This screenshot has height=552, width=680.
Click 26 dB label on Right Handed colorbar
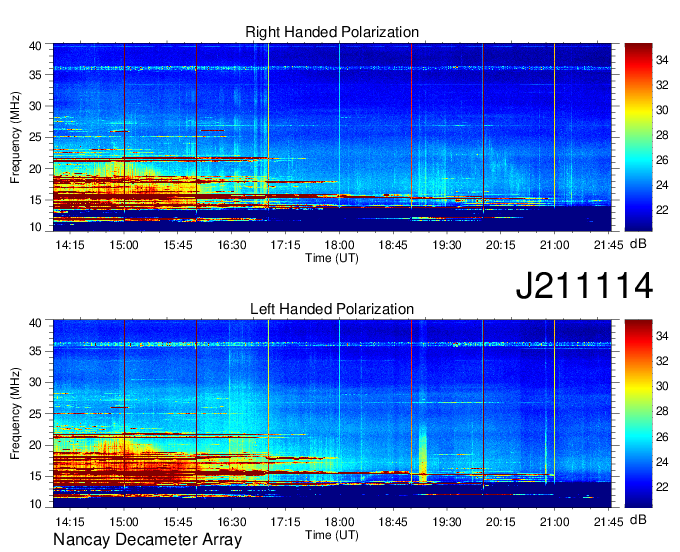click(662, 160)
